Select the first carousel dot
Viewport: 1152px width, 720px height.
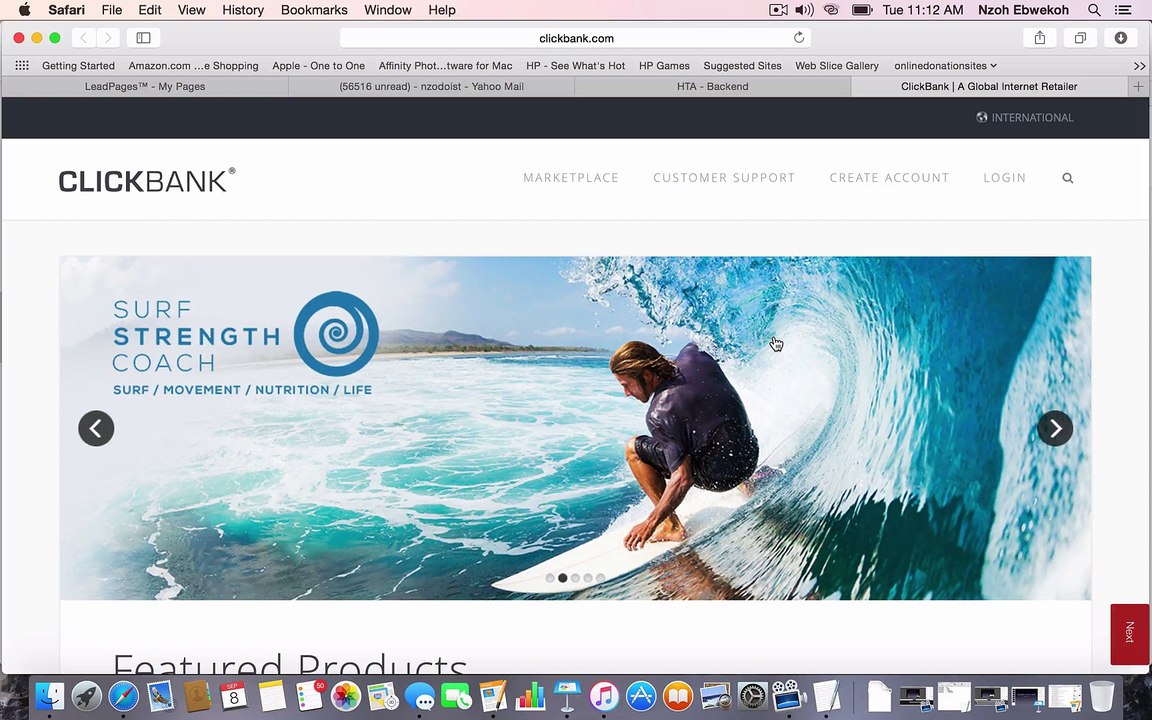pyautogui.click(x=550, y=578)
